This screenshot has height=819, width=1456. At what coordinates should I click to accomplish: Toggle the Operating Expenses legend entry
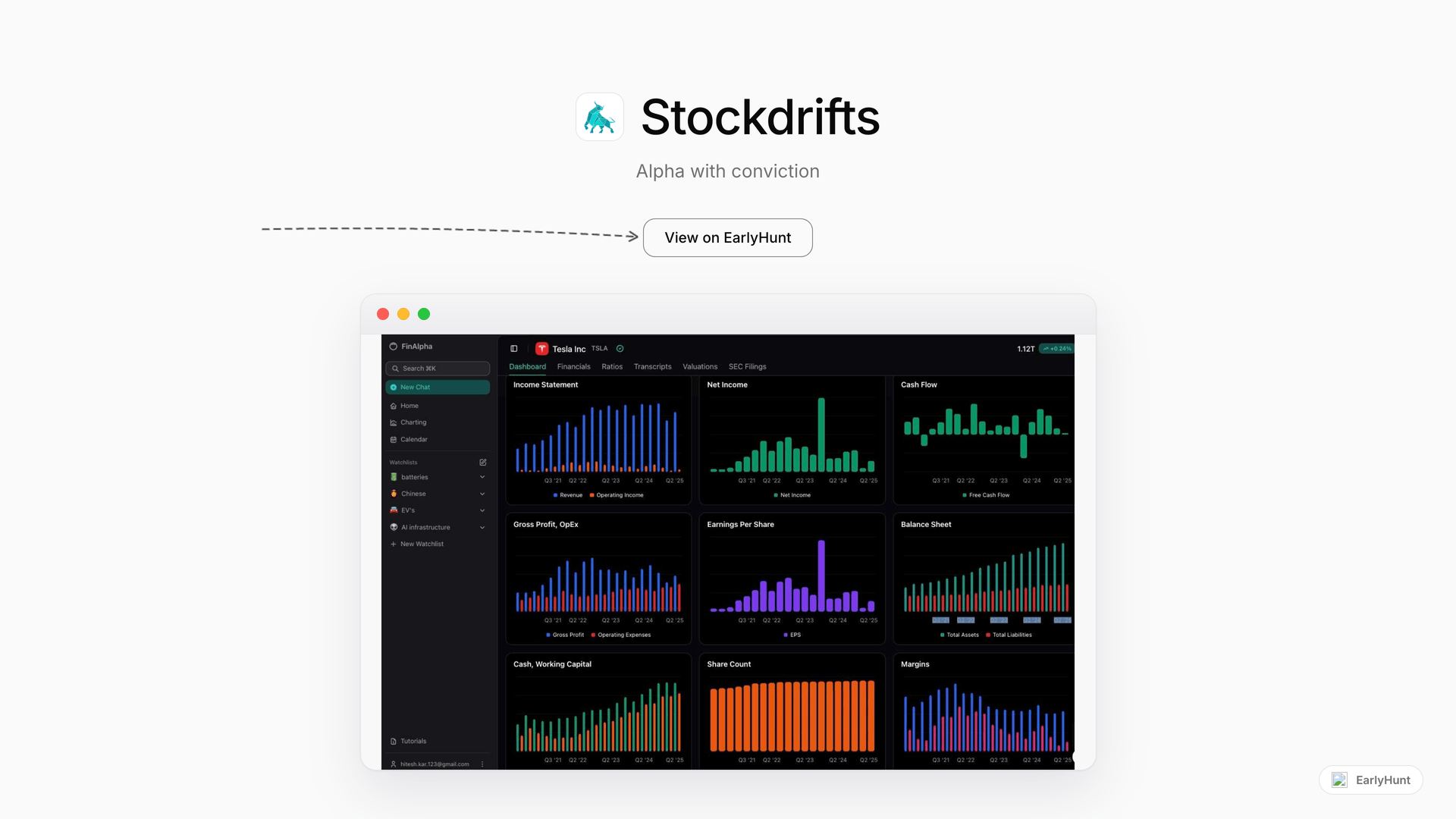(x=621, y=635)
